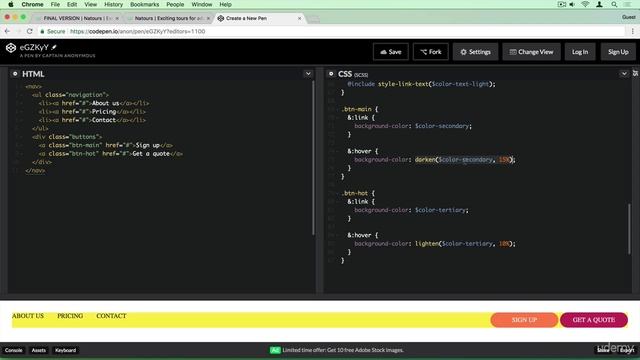Switch to Natours Exciting tours tab
640x360 pixels.
click(169, 18)
